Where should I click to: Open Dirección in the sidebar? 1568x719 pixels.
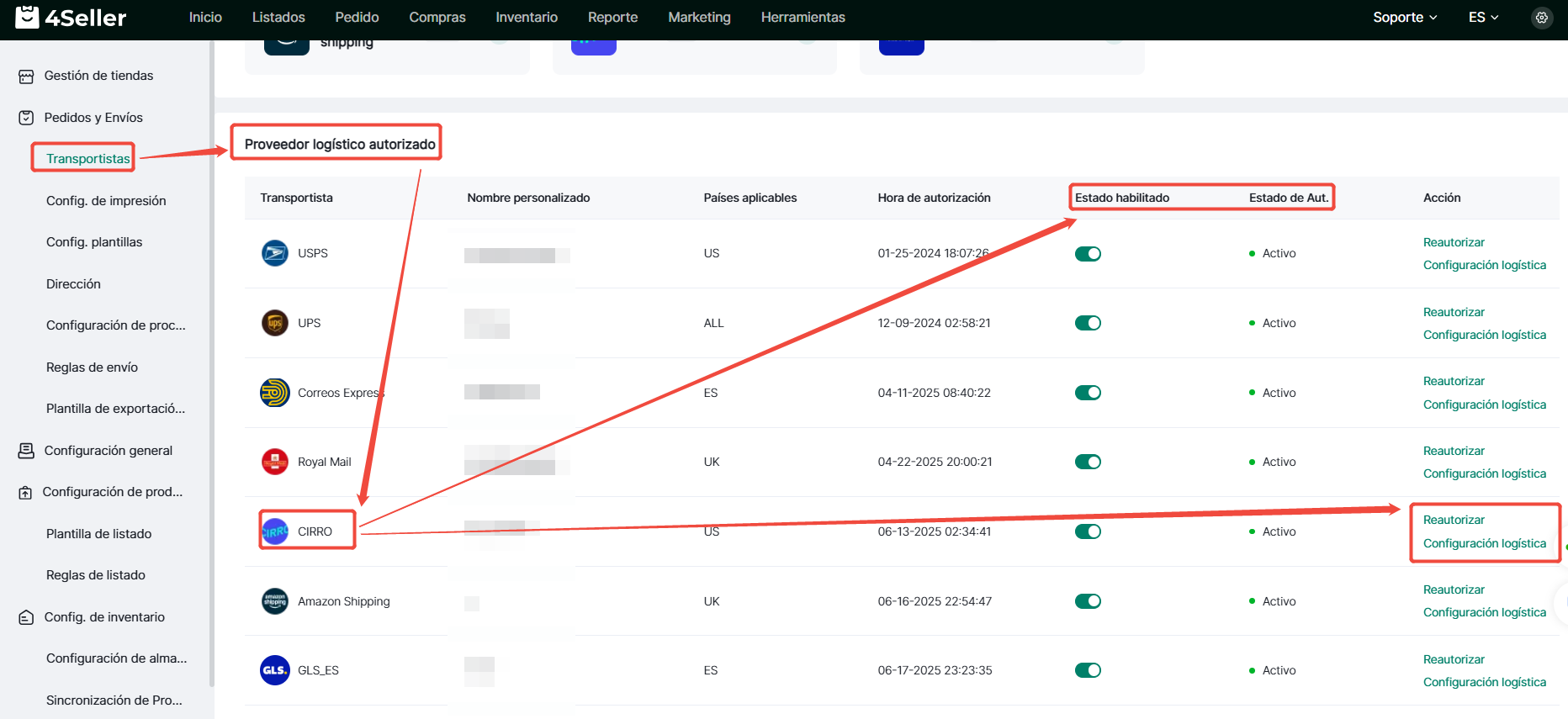pyautogui.click(x=73, y=284)
